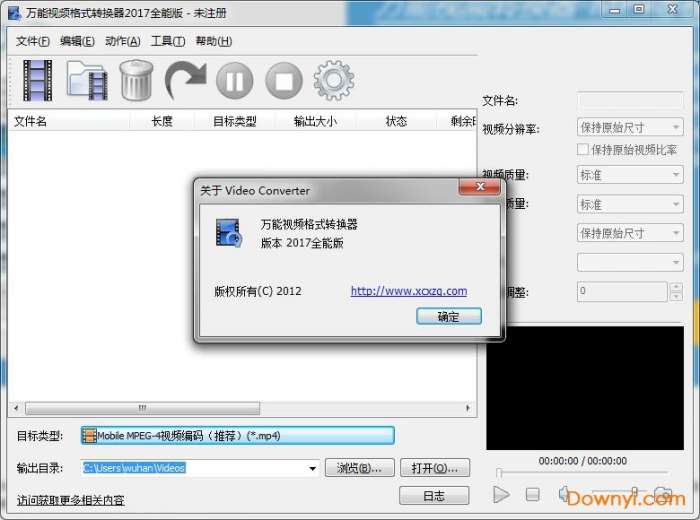Image resolution: width=700 pixels, height=520 pixels.
Task: Minimize the main converter window
Action: (x=615, y=9)
